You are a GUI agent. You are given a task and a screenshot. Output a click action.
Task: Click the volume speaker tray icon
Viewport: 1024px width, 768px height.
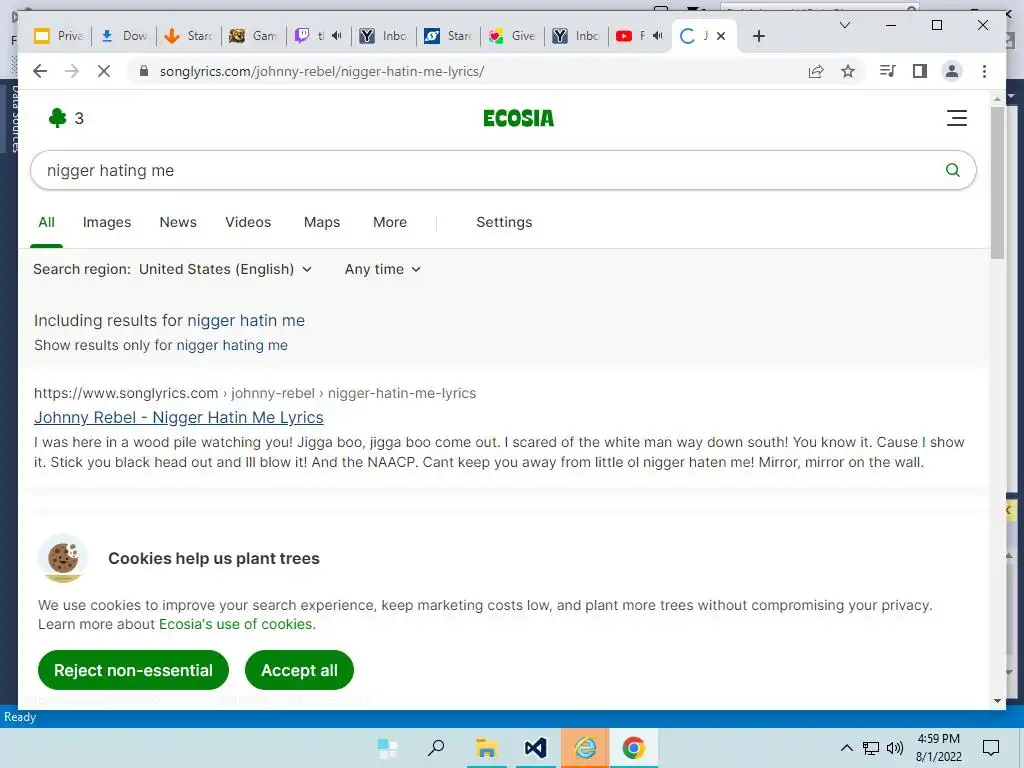(895, 748)
